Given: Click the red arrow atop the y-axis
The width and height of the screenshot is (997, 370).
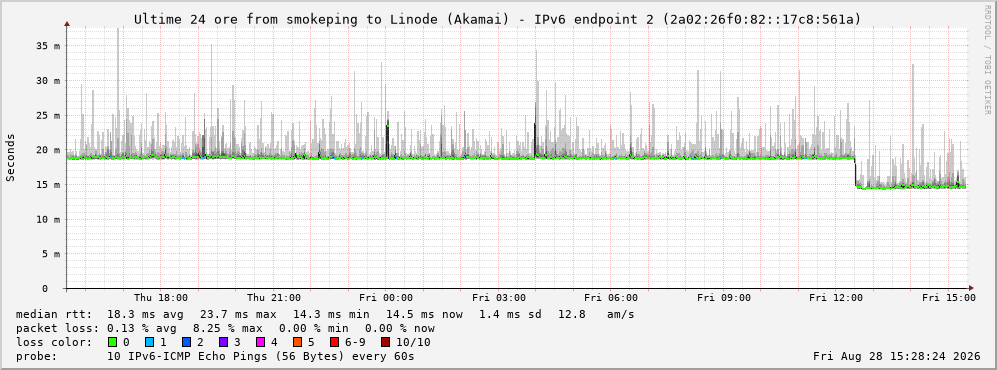Looking at the screenshot, I should (x=67, y=24).
